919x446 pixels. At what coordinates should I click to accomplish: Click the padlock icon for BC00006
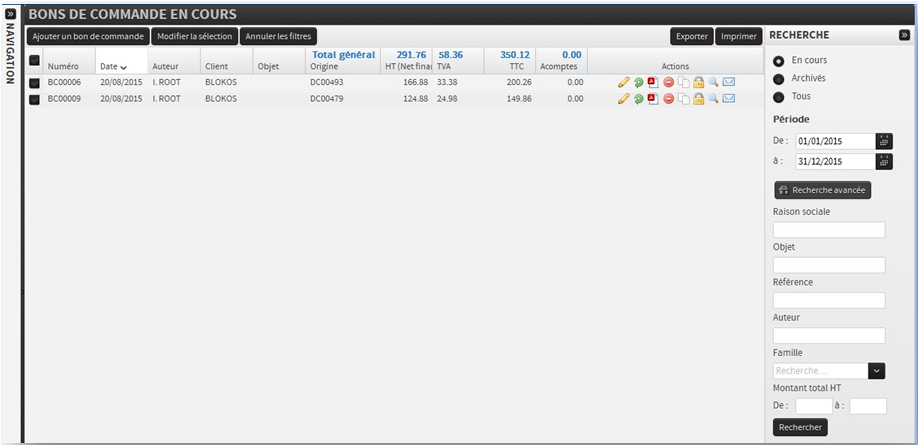pyautogui.click(x=698, y=82)
